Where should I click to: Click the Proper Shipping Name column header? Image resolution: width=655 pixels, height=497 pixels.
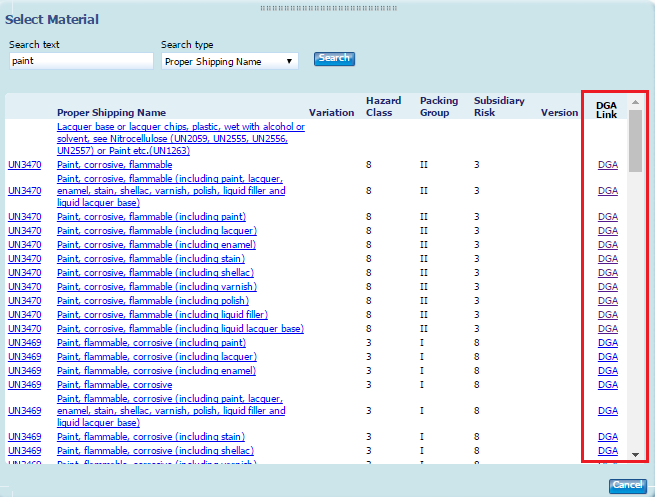pos(111,113)
